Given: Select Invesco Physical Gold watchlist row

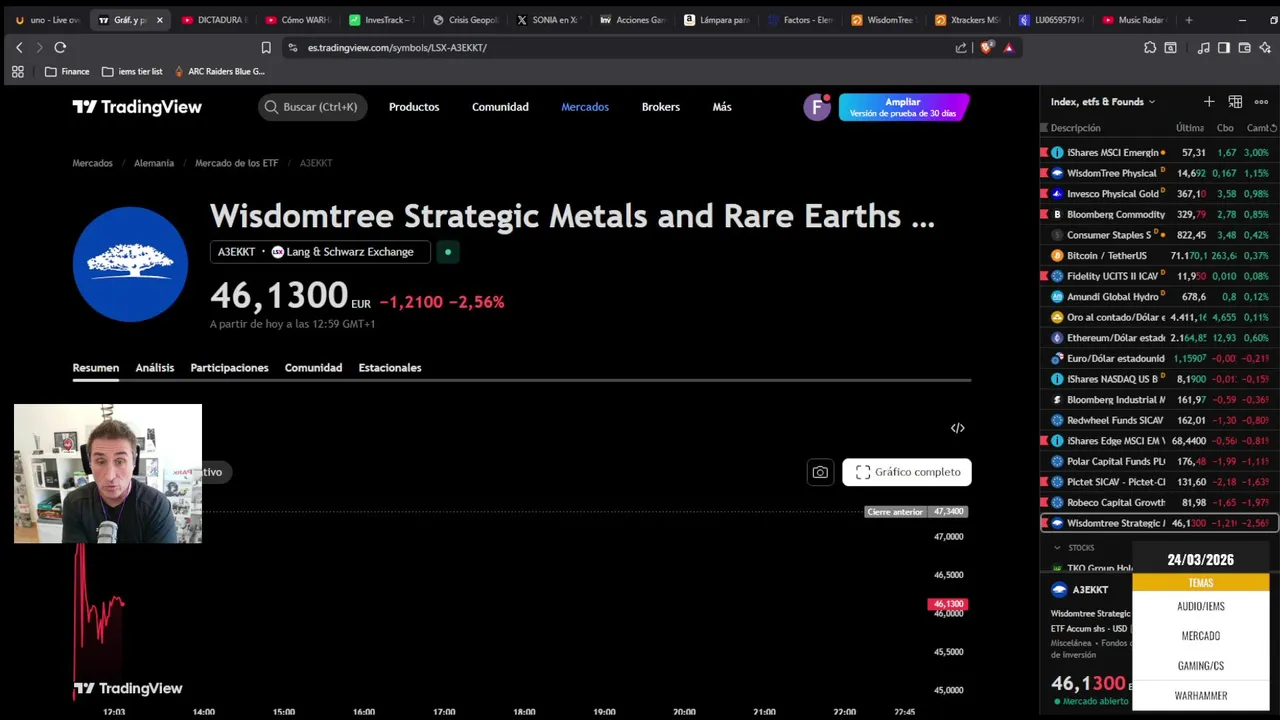Looking at the screenshot, I should coord(1160,194).
